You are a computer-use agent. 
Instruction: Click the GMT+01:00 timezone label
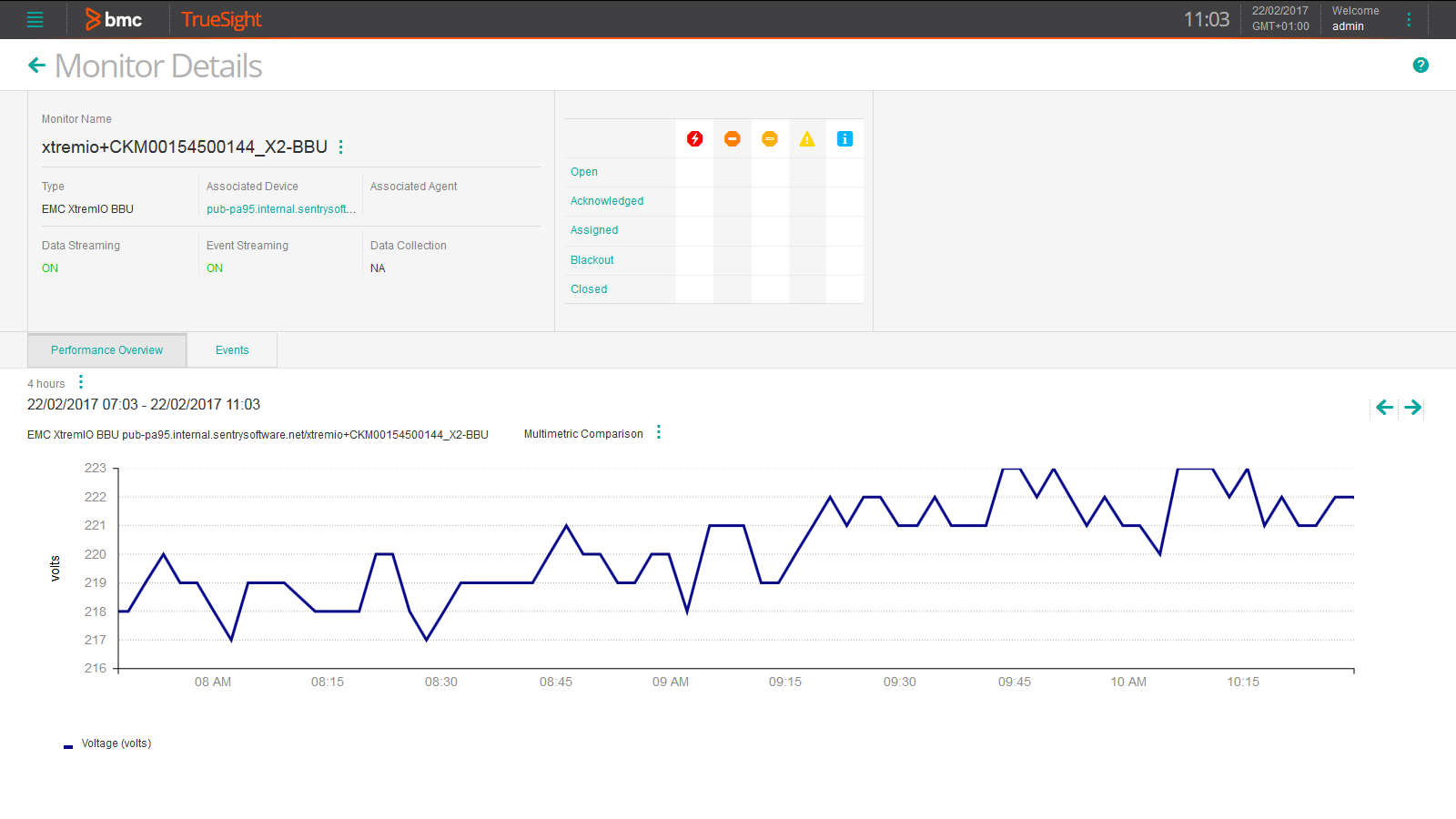1280,26
